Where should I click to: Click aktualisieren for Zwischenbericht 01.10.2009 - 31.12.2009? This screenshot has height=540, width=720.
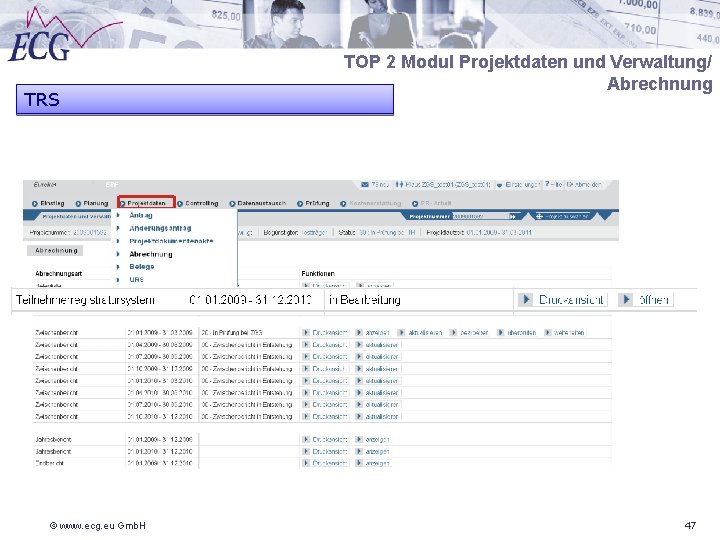377,368
